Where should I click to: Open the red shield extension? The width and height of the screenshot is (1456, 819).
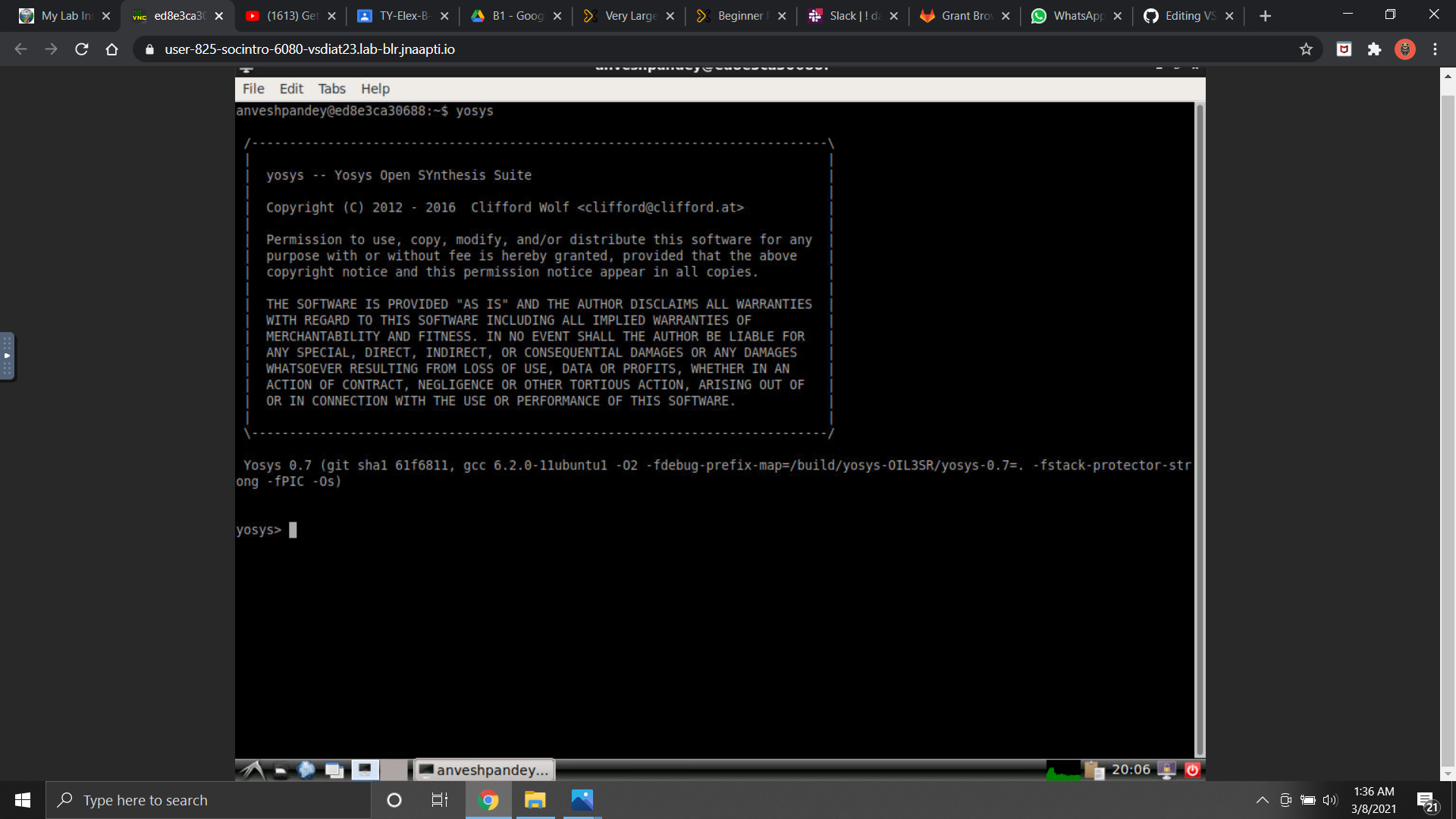point(1344,49)
